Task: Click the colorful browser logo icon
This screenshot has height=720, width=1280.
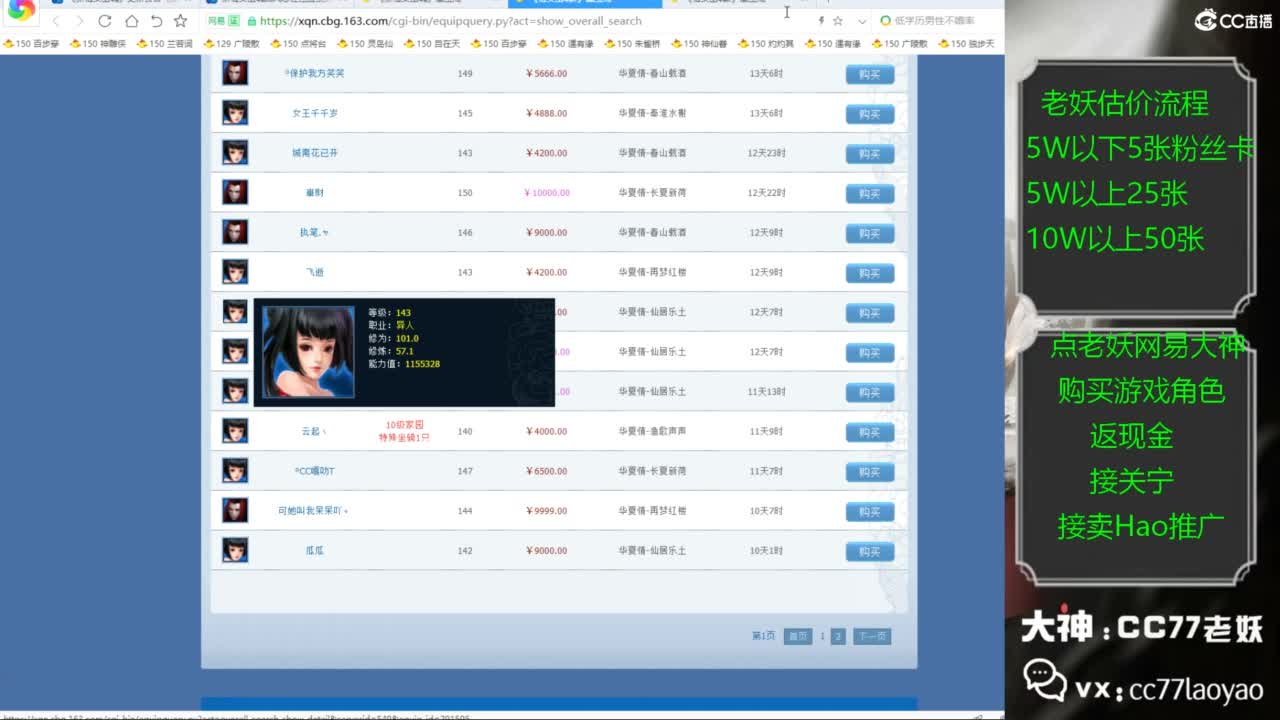Action: pos(21,10)
